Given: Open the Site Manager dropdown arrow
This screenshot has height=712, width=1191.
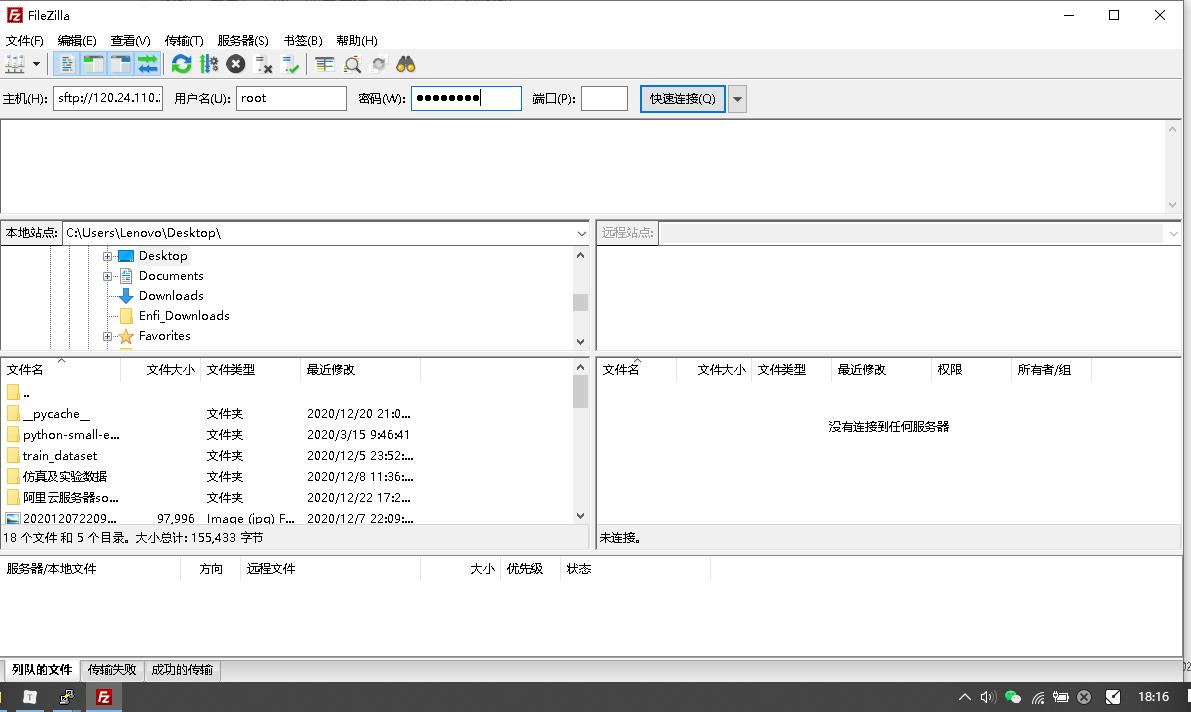Looking at the screenshot, I should [36, 65].
